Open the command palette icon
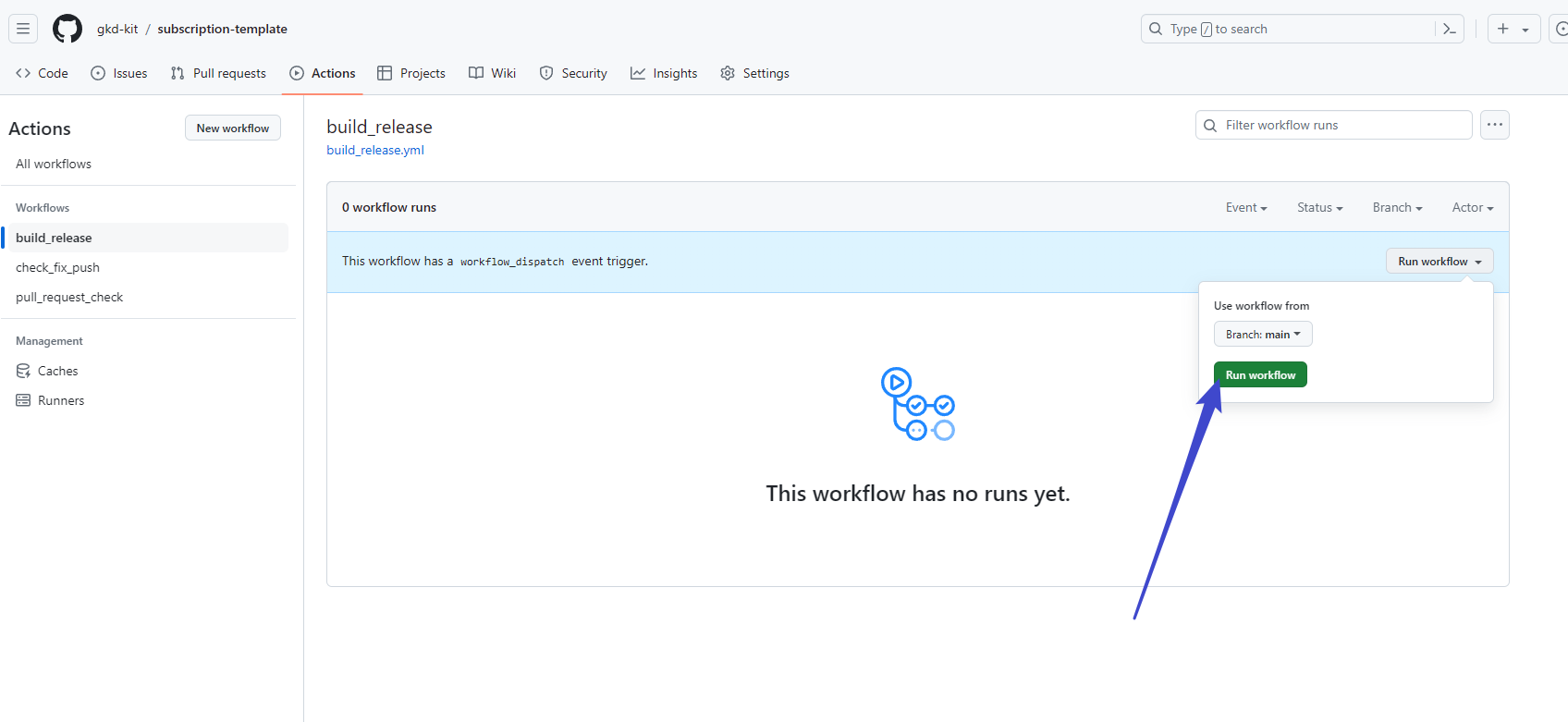The image size is (1568, 722). click(1450, 29)
